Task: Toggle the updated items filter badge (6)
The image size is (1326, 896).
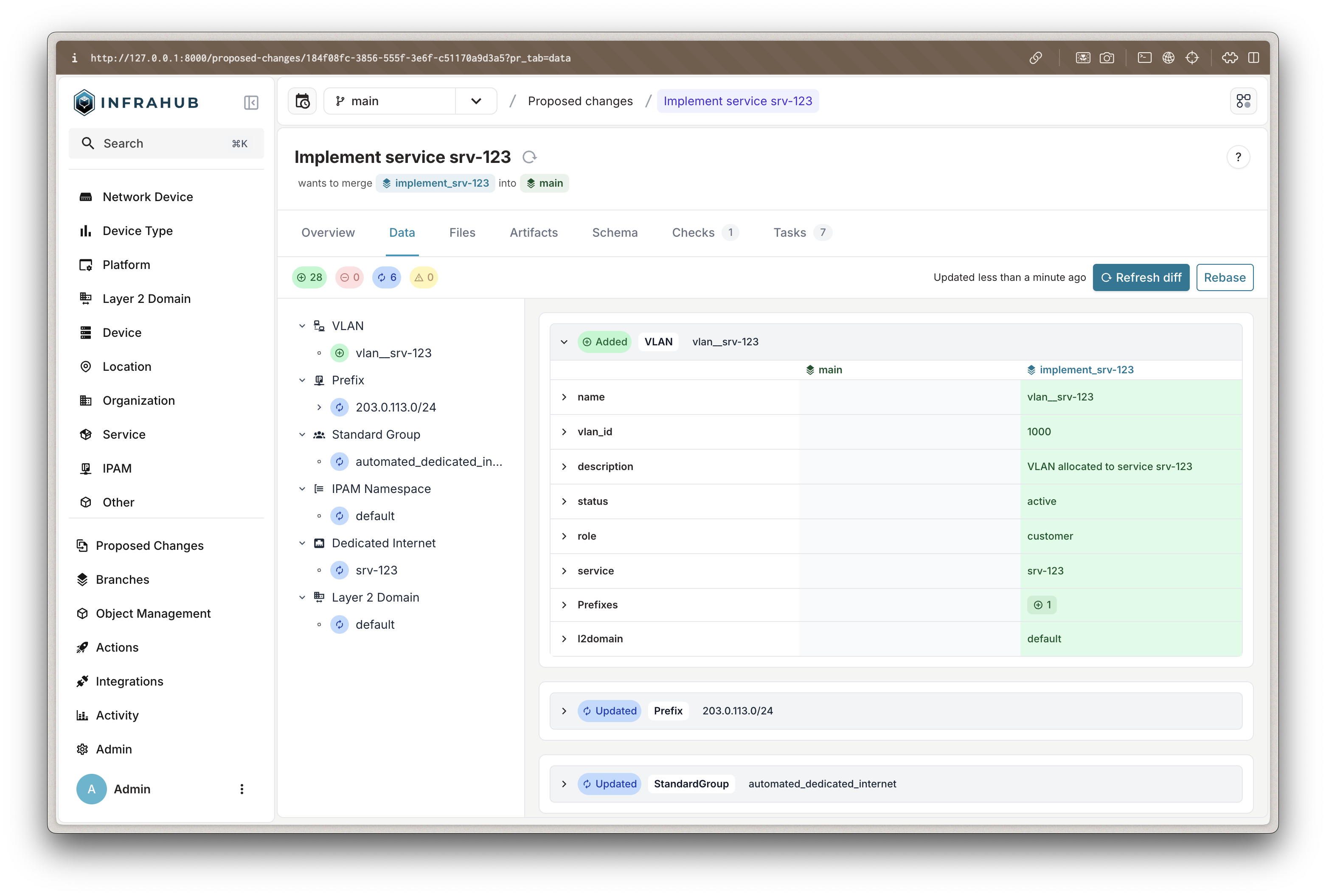Action: [386, 277]
